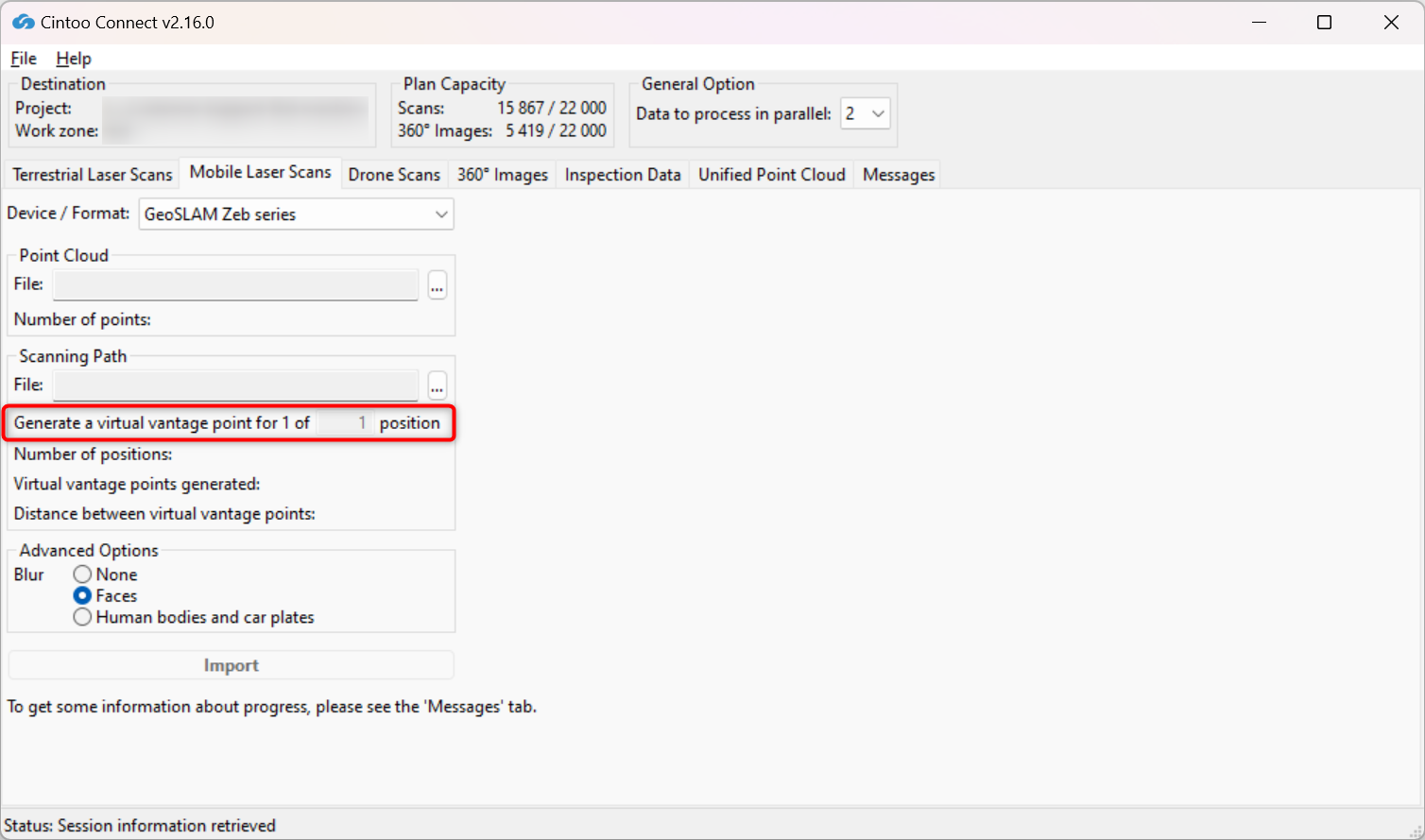Image resolution: width=1425 pixels, height=840 pixels.
Task: Click the Point Cloud file path field
Action: click(x=235, y=284)
